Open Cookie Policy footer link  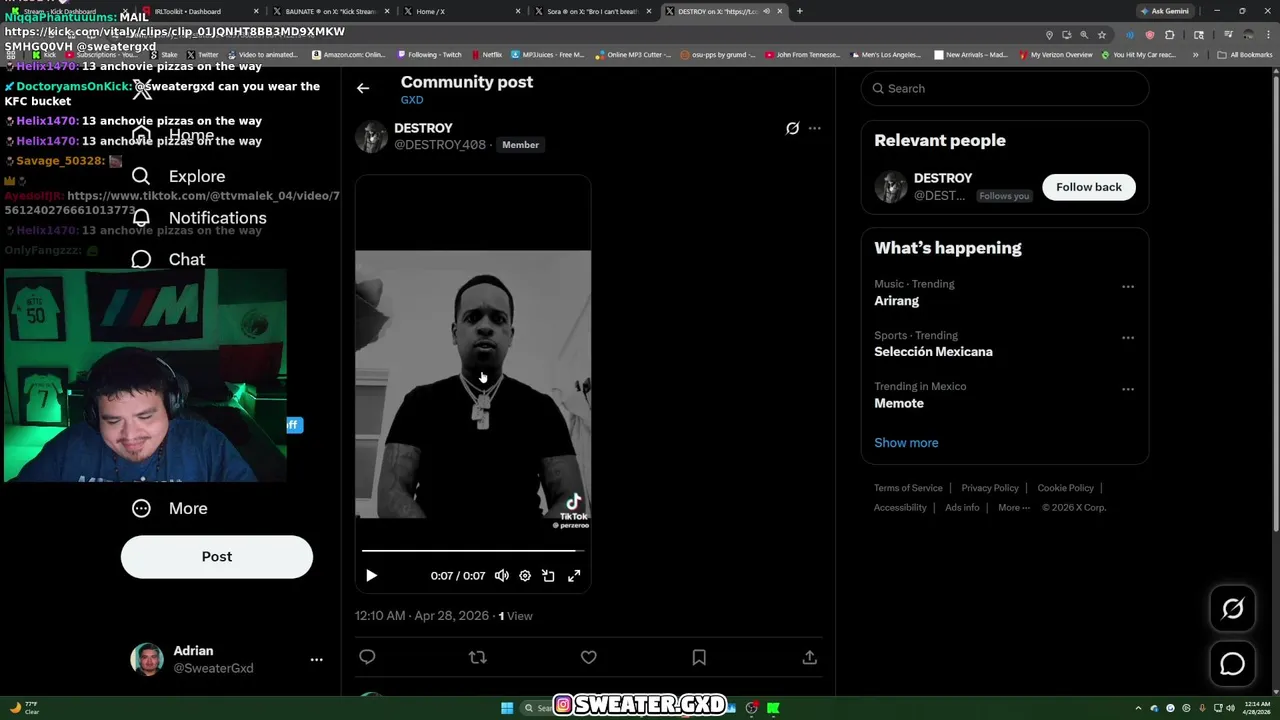(1065, 488)
